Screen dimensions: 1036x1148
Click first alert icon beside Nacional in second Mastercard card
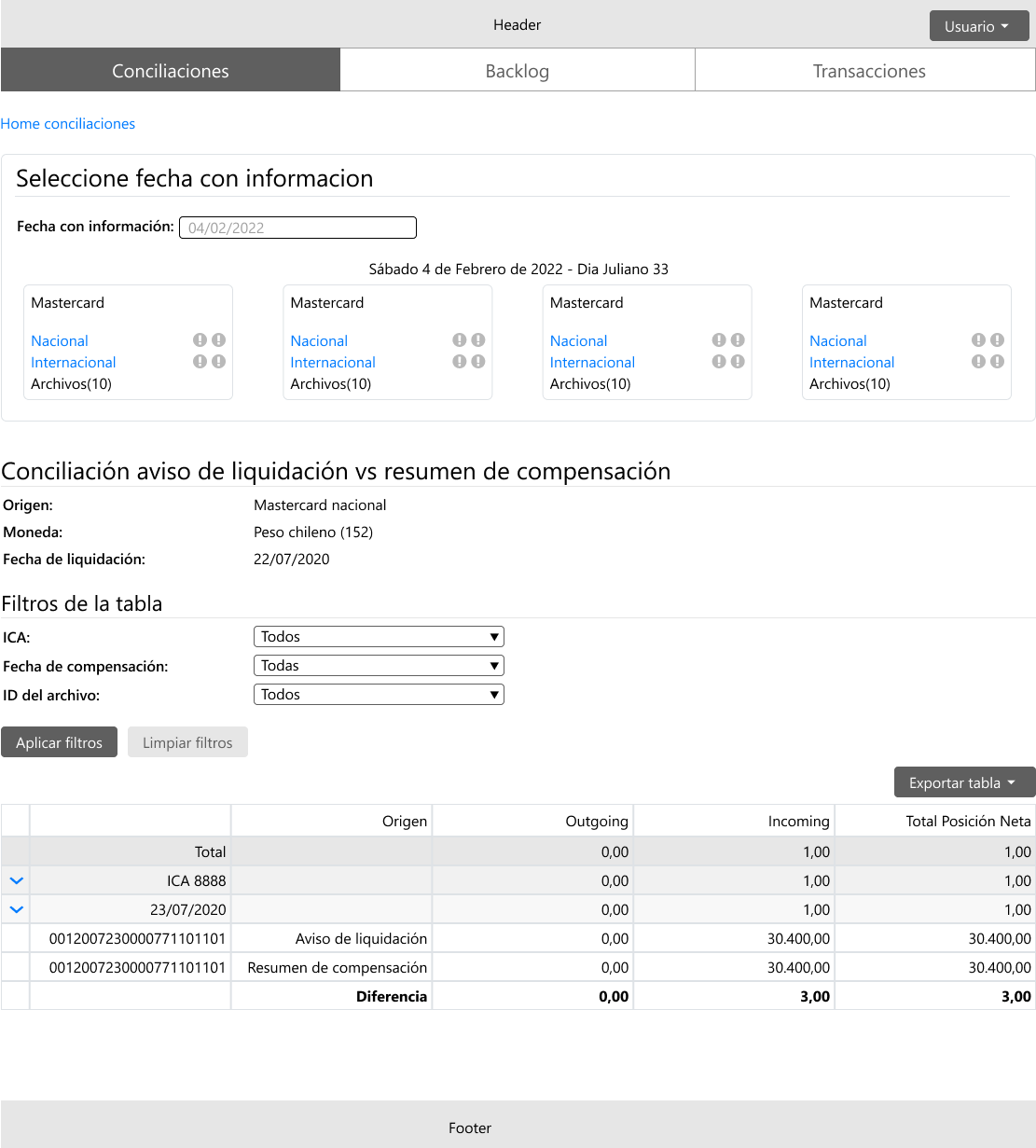pyautogui.click(x=460, y=340)
